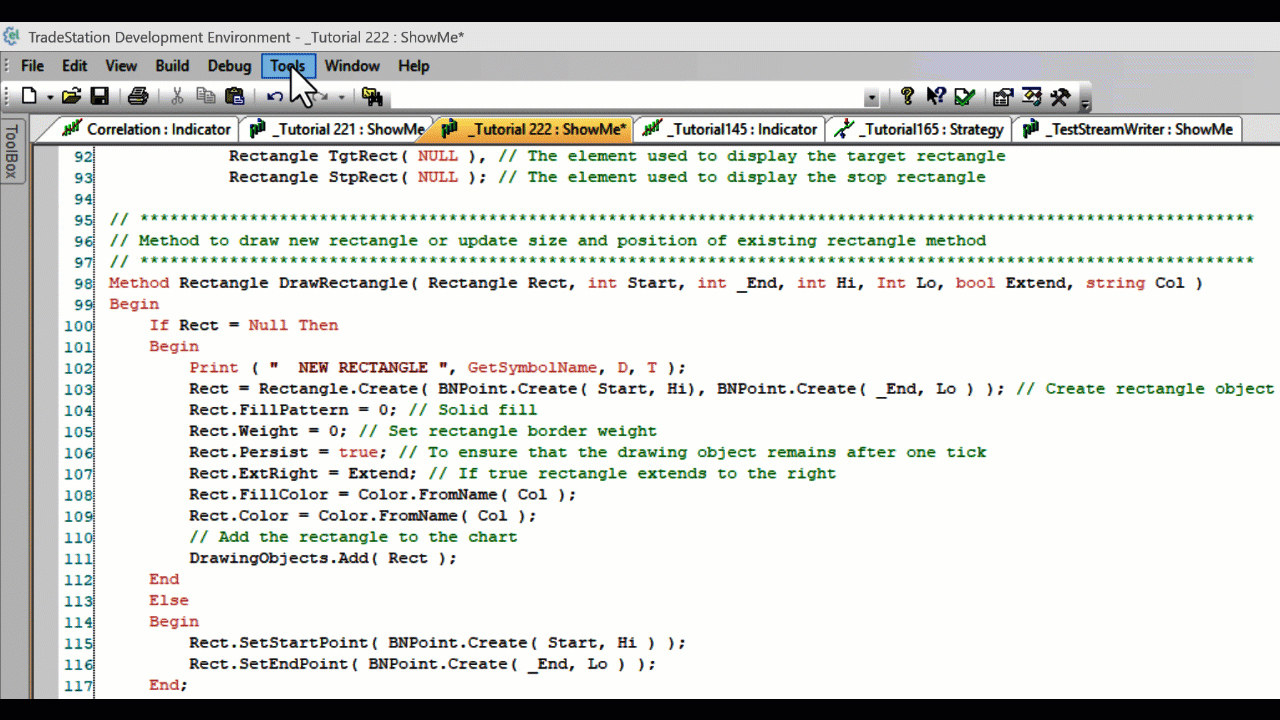
Task: Expand the New document dropdown arrow
Action: [x=49, y=98]
